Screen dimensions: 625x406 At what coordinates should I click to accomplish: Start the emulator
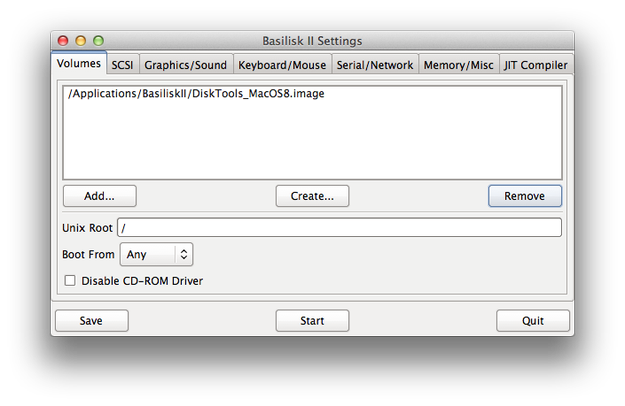[312, 321]
